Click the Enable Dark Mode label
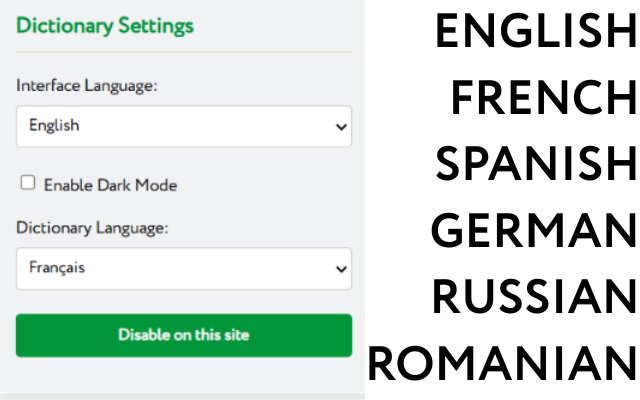 (111, 185)
